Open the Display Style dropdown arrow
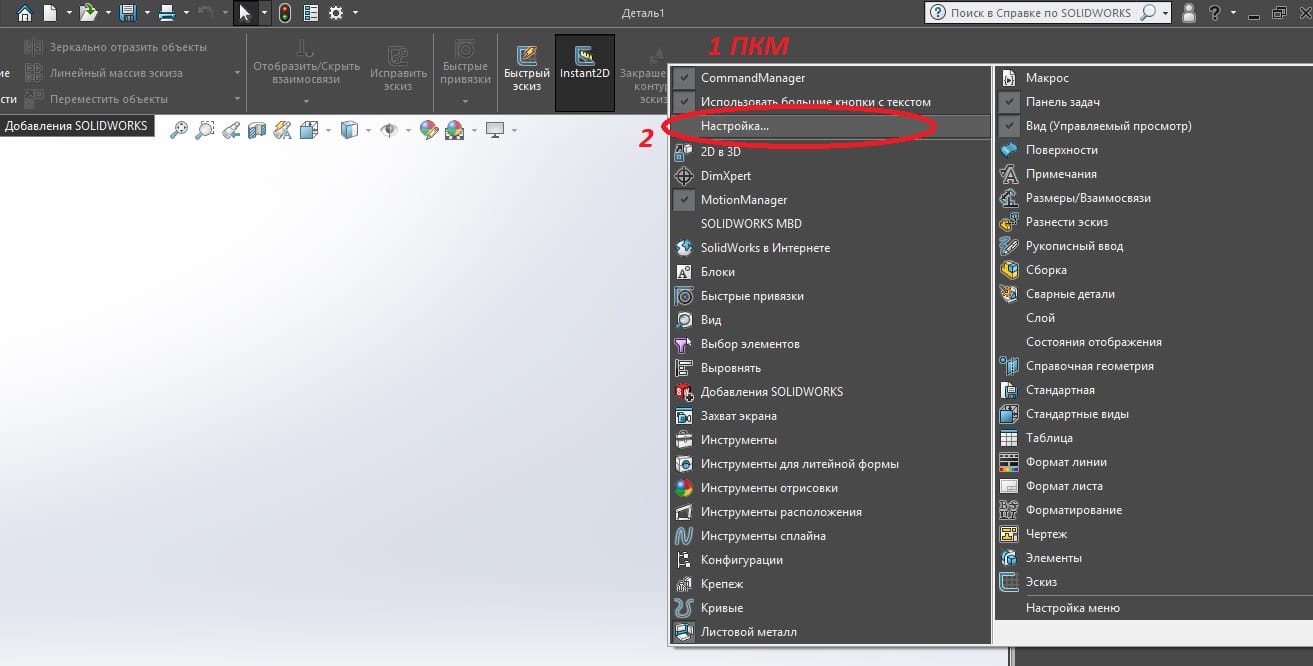This screenshot has height=666, width=1313. click(368, 130)
